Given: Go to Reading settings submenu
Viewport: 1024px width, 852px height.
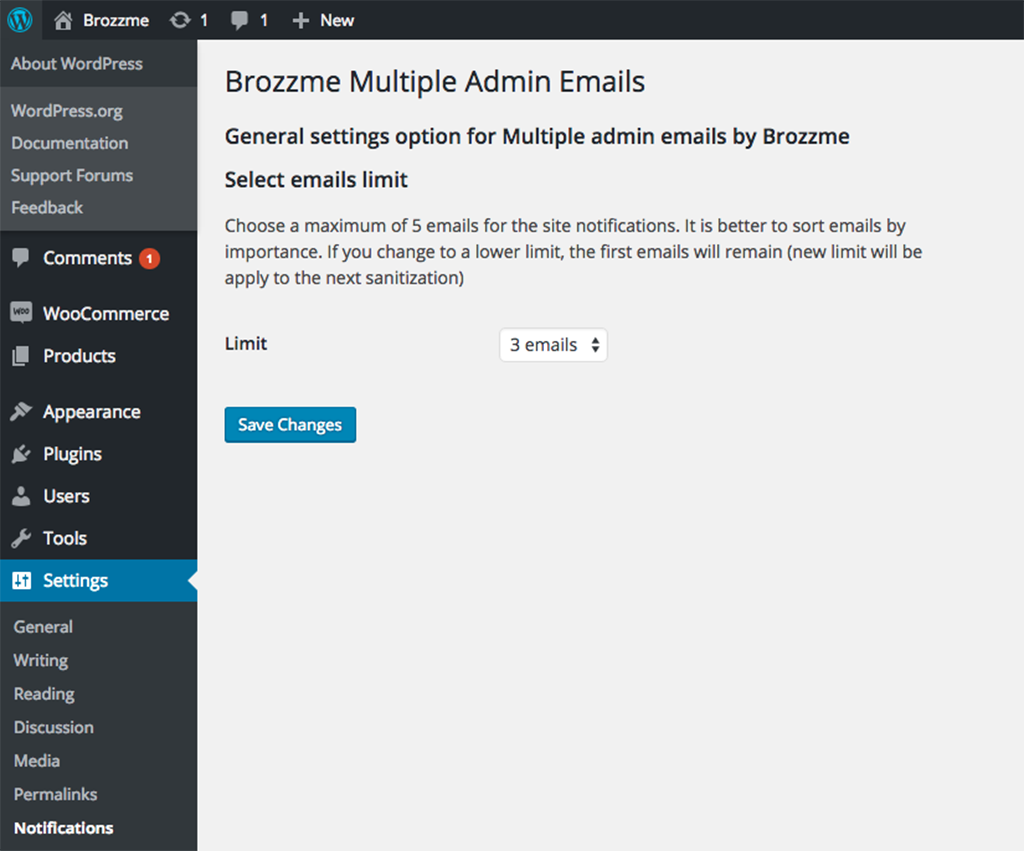Looking at the screenshot, I should coord(44,694).
